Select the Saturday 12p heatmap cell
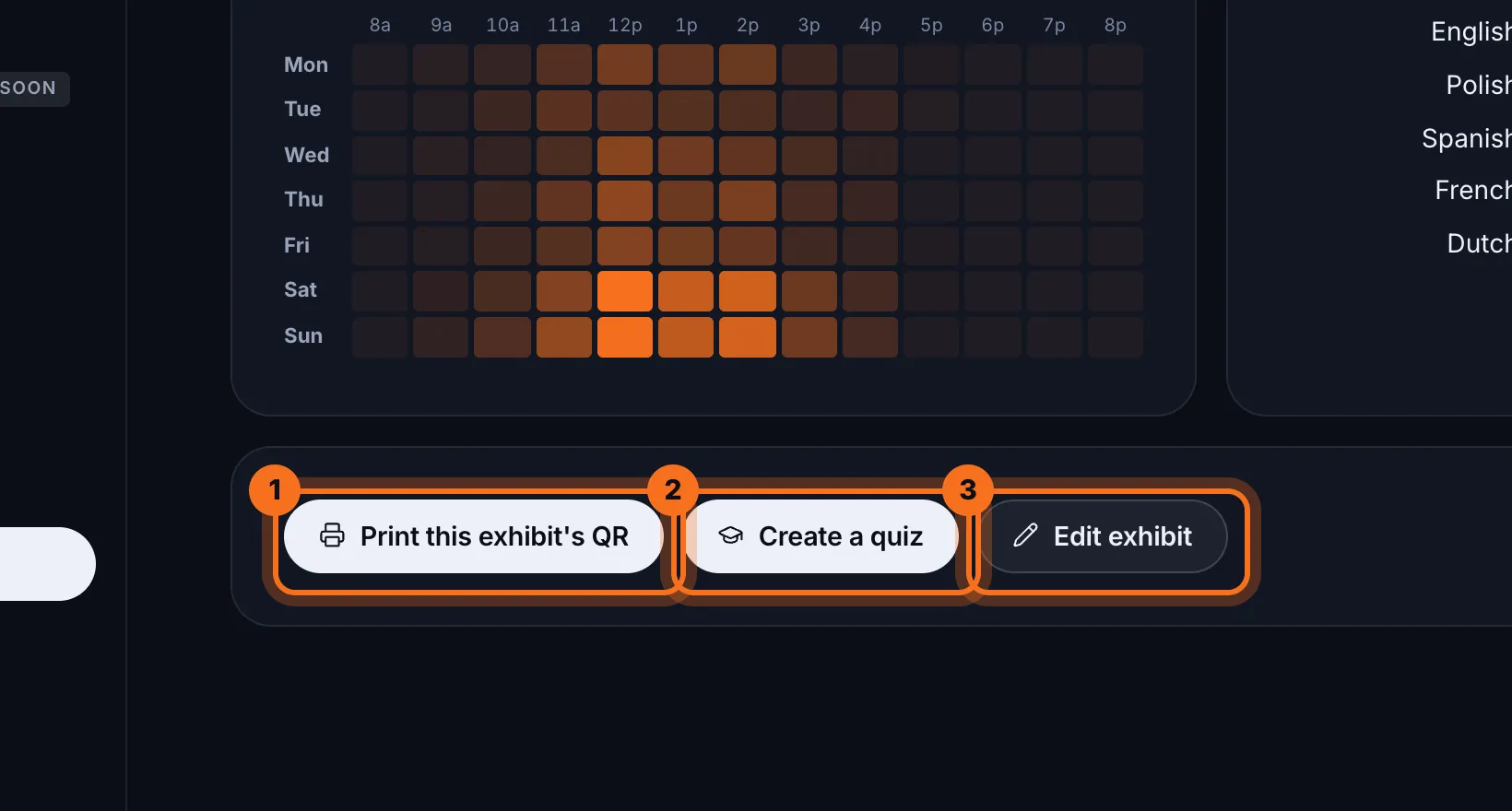This screenshot has width=1512, height=811. coord(625,291)
